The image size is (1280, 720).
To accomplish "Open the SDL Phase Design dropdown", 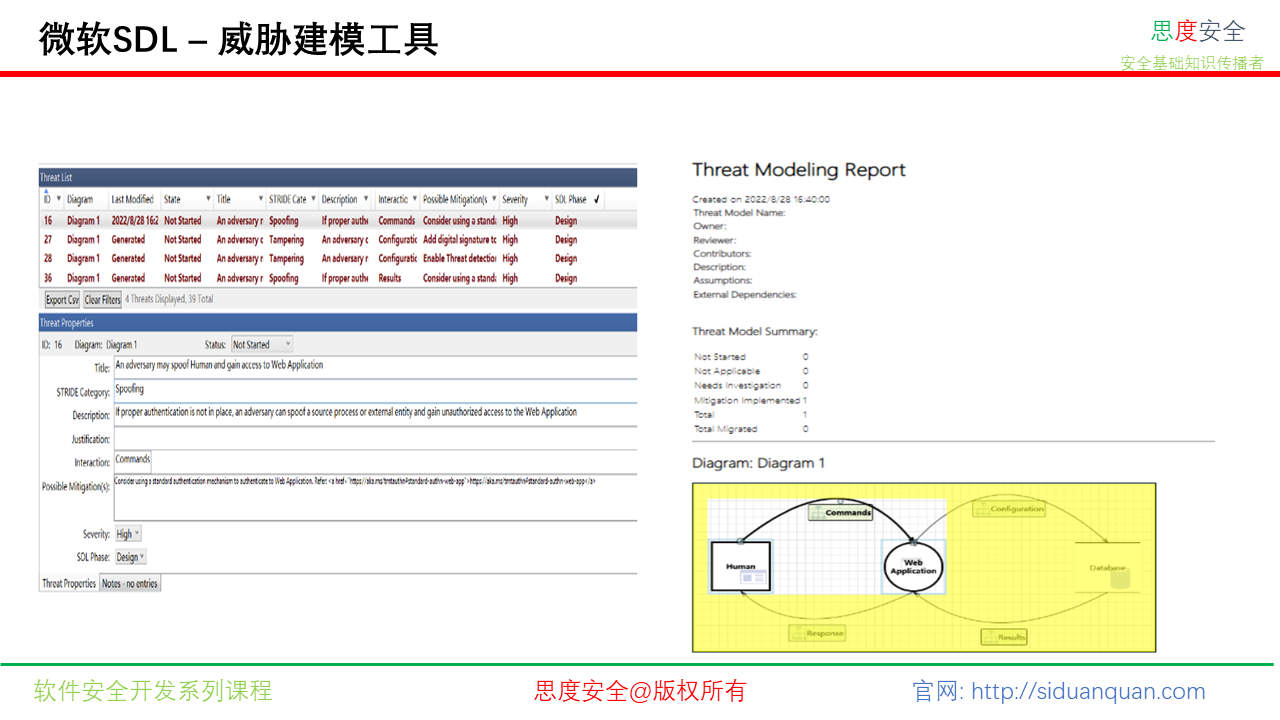I will pos(142,557).
